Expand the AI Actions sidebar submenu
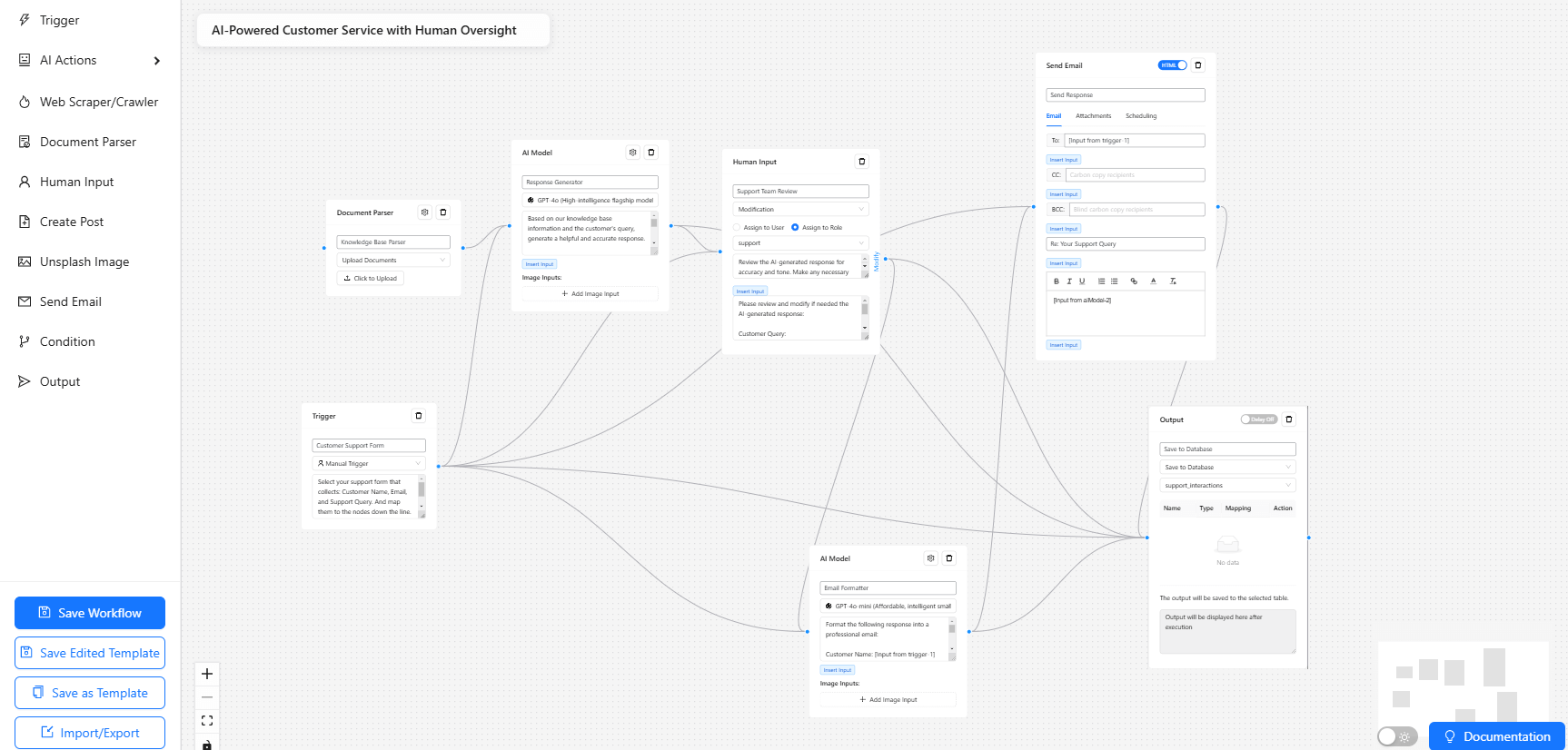The height and width of the screenshot is (750, 1568). pos(156,61)
